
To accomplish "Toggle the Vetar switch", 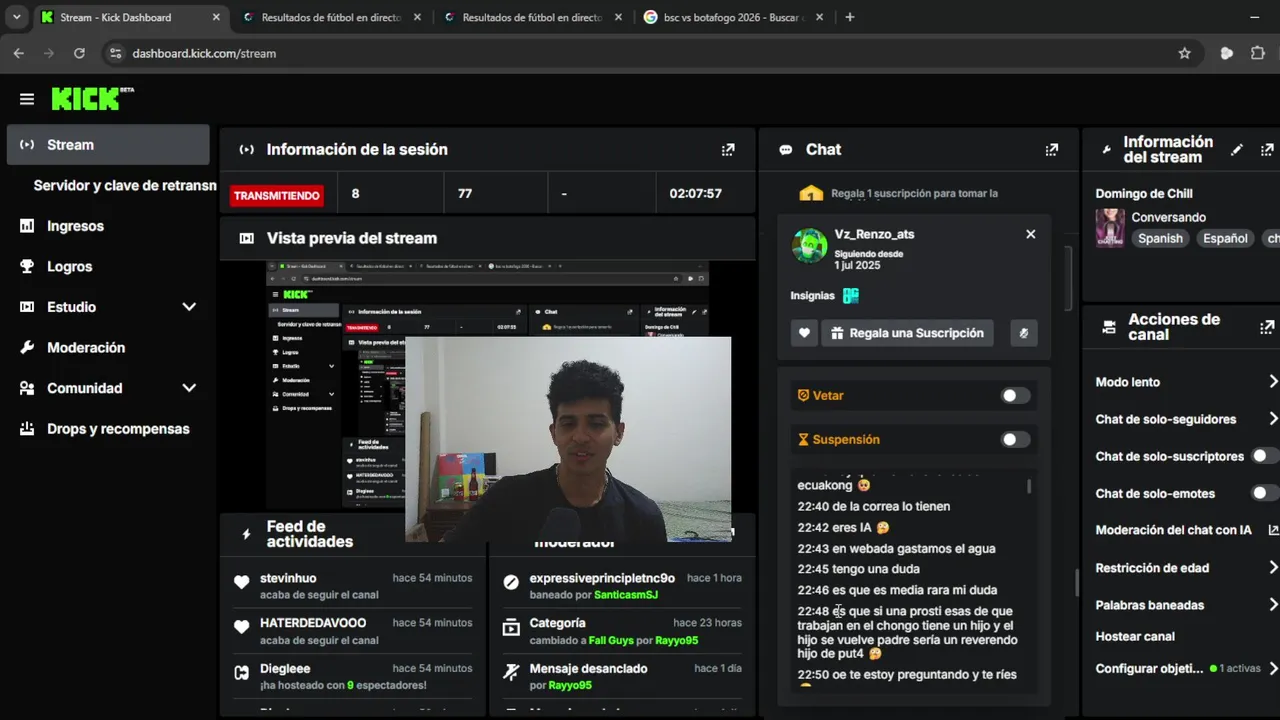I will (1016, 396).
